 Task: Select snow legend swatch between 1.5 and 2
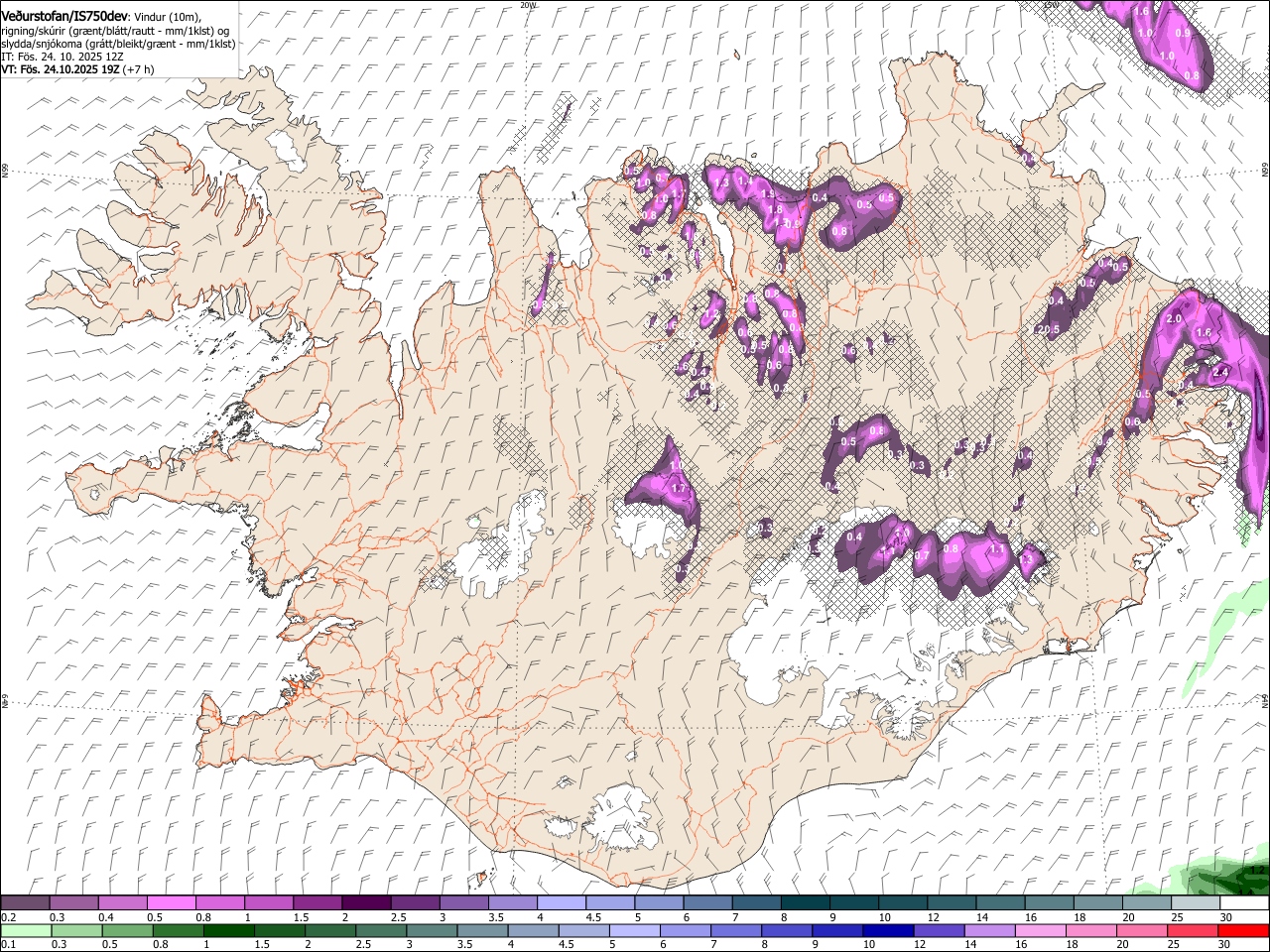click(x=317, y=903)
